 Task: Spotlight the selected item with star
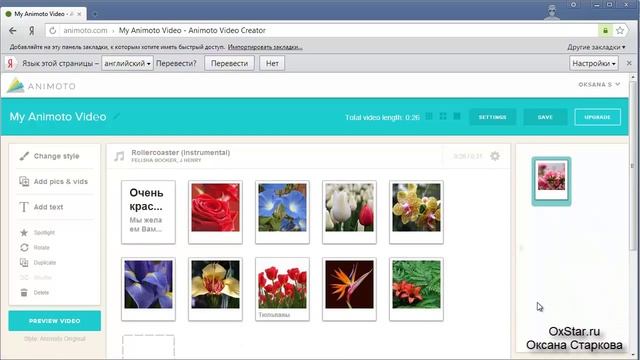[x=24, y=232]
